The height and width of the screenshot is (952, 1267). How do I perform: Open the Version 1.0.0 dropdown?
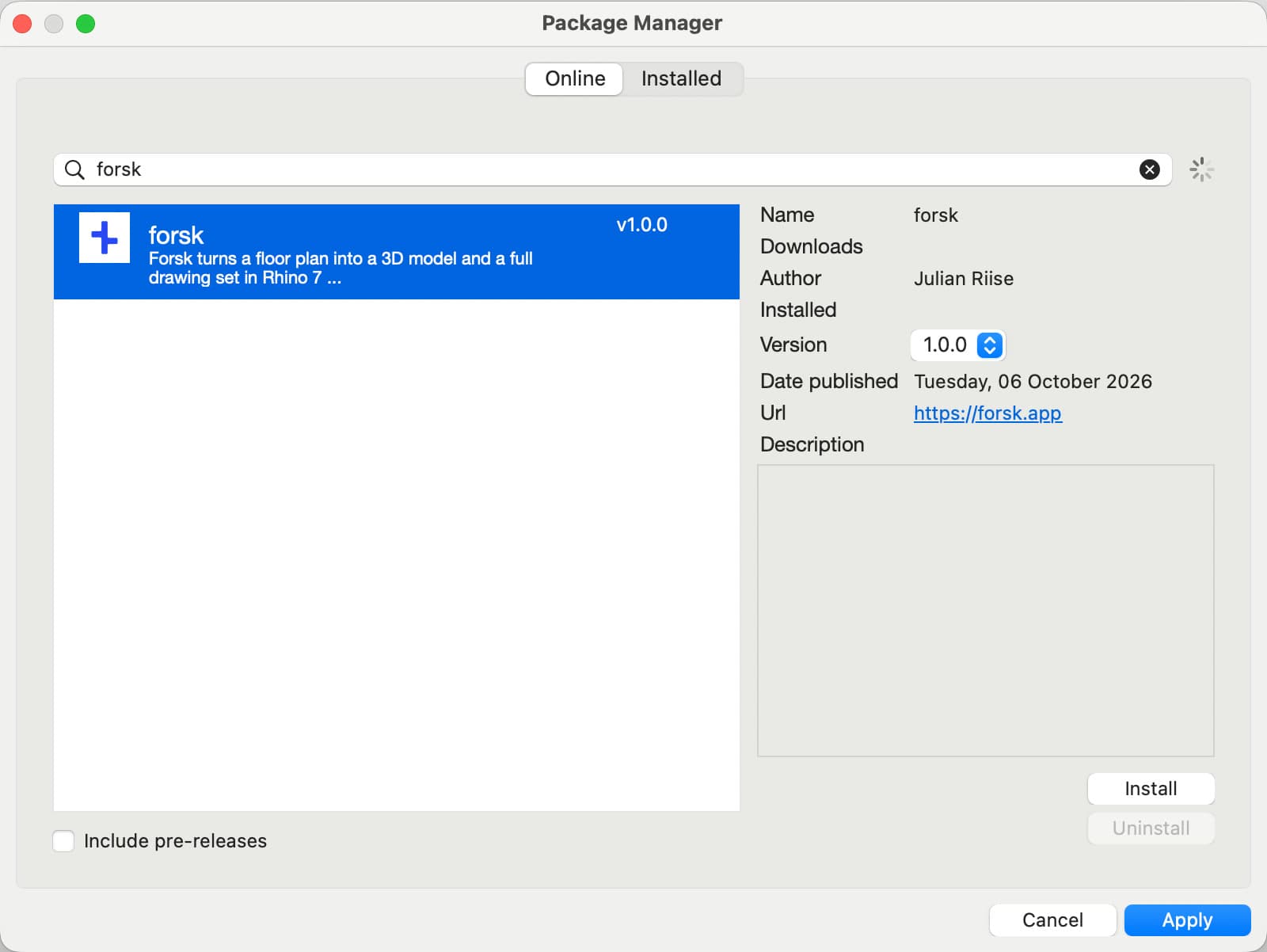(957, 345)
